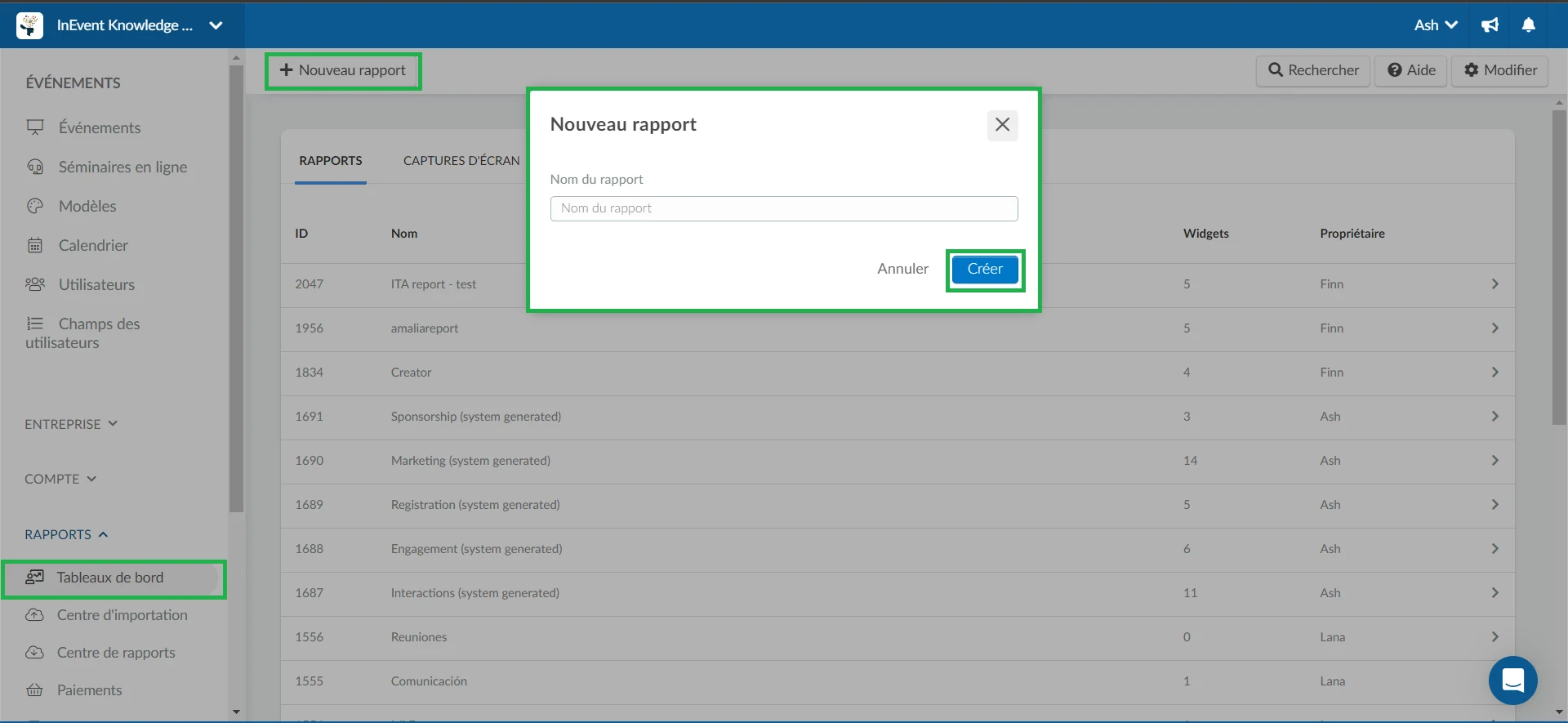This screenshot has width=1568, height=723.
Task: Click the Propriétaire column header
Action: tap(1352, 234)
